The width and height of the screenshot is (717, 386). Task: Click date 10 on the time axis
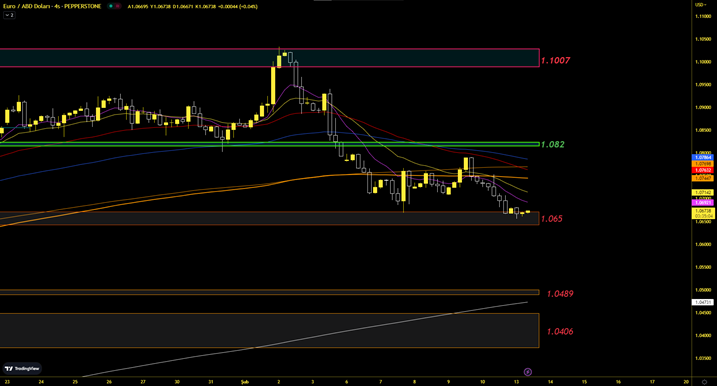click(x=482, y=382)
